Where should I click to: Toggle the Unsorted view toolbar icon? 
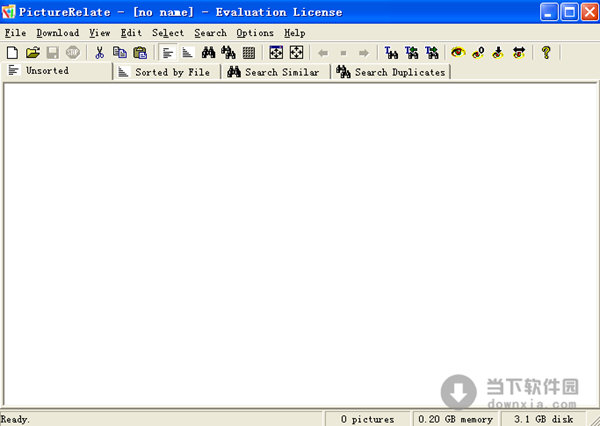pyautogui.click(x=168, y=52)
